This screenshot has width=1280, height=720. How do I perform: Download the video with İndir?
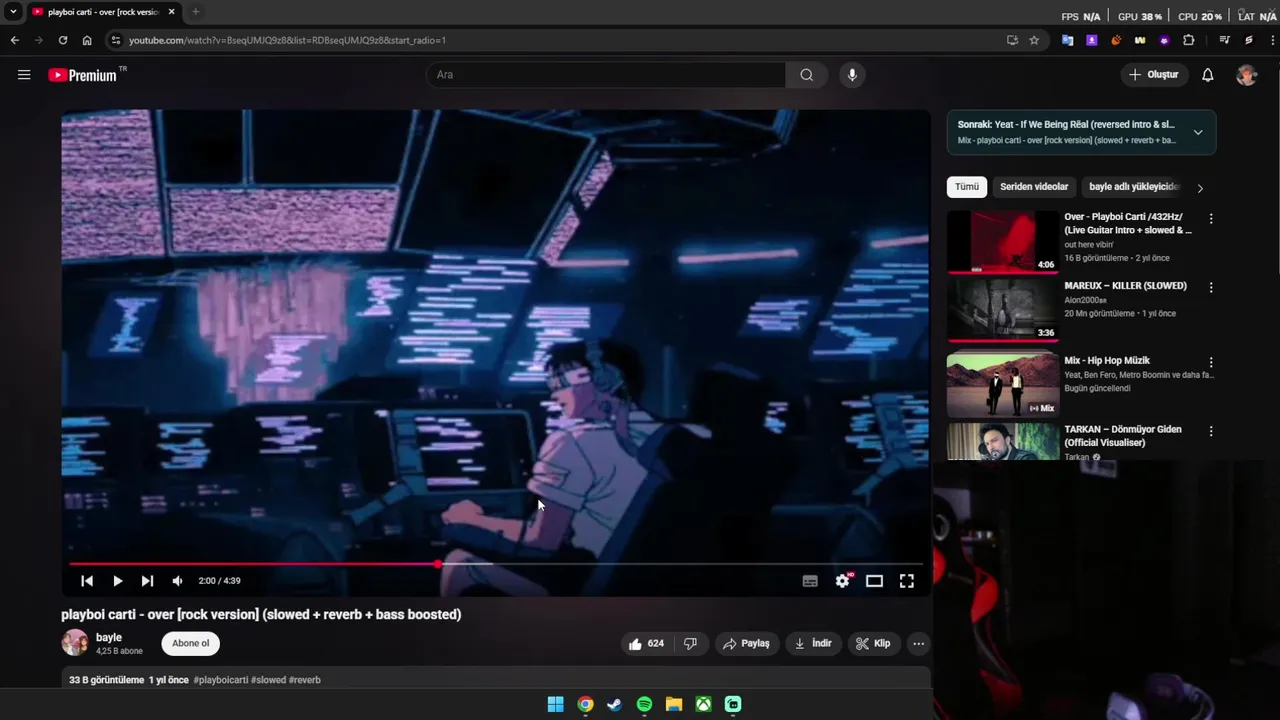813,644
